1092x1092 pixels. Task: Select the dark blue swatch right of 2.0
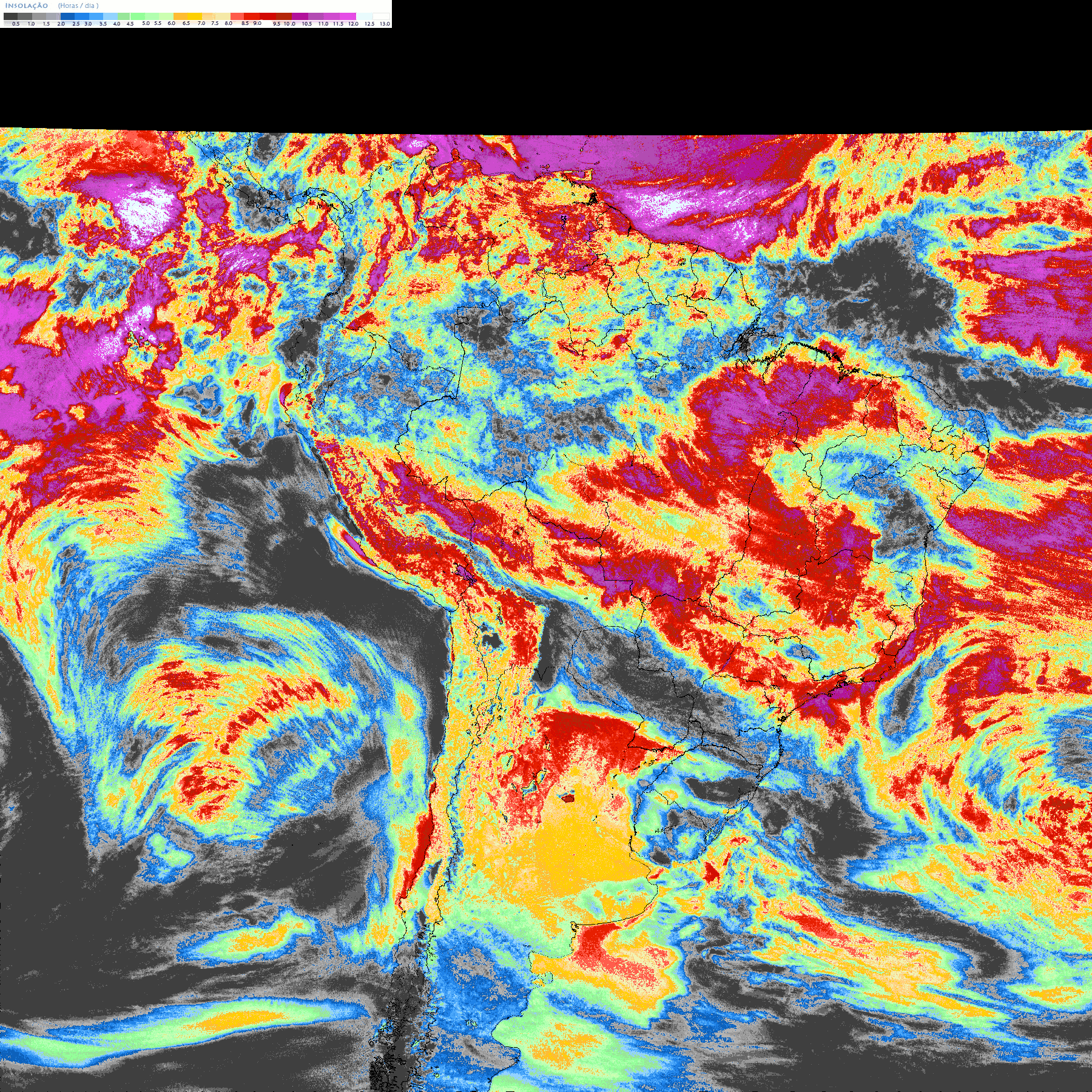[x=67, y=16]
